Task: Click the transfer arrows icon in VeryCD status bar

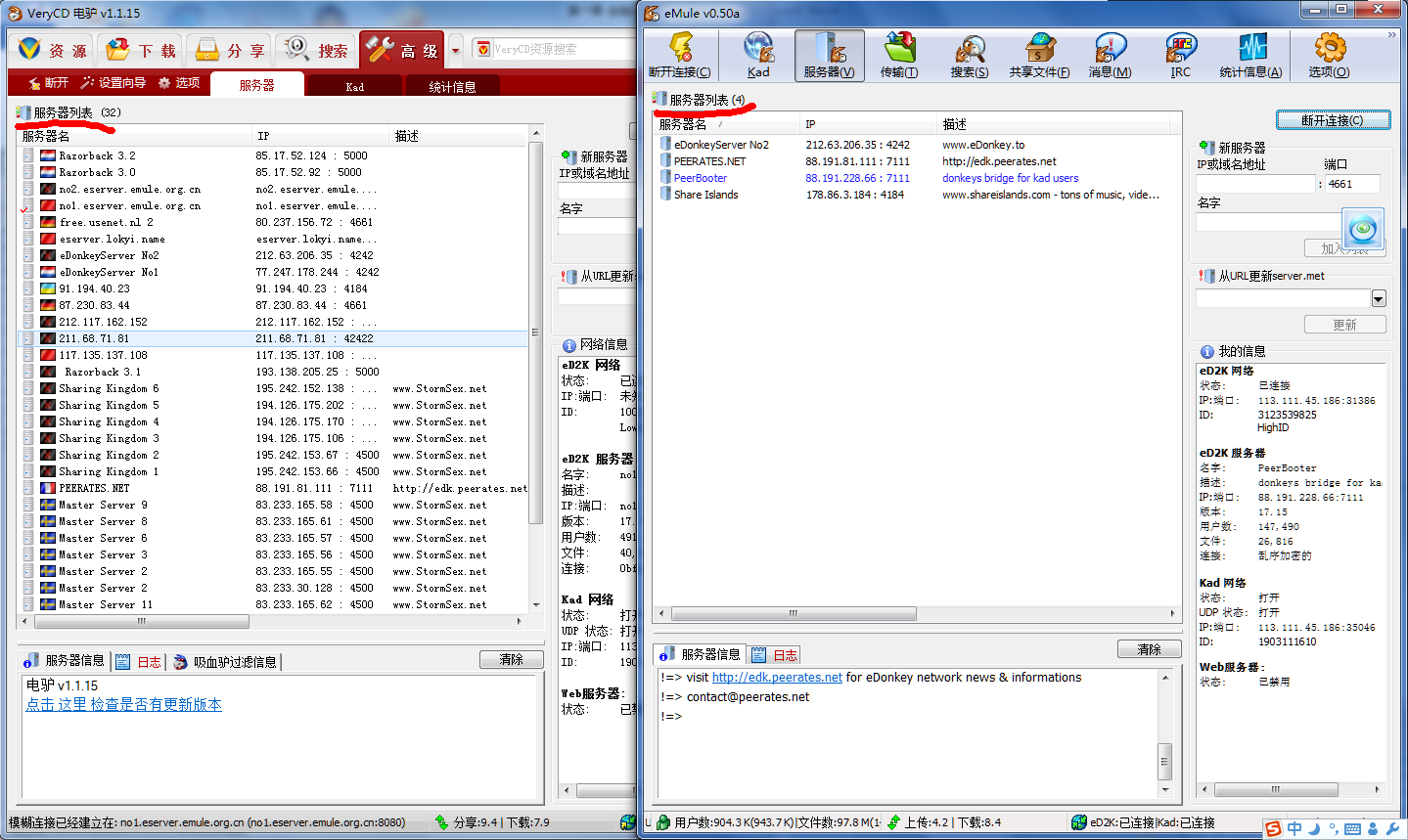Action: (x=442, y=822)
